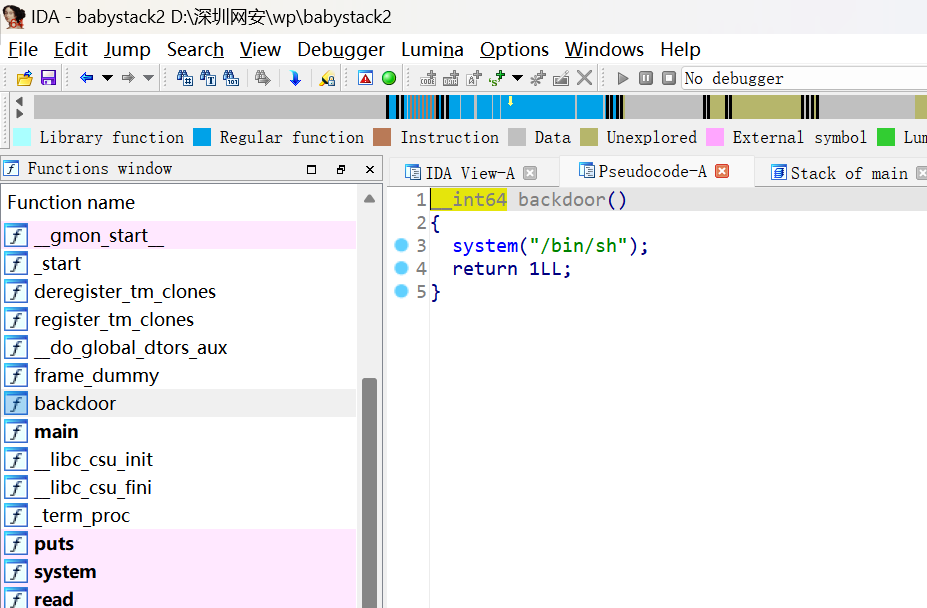Open the forward arrow history dropdown
Image resolution: width=927 pixels, height=608 pixels.
(148, 78)
